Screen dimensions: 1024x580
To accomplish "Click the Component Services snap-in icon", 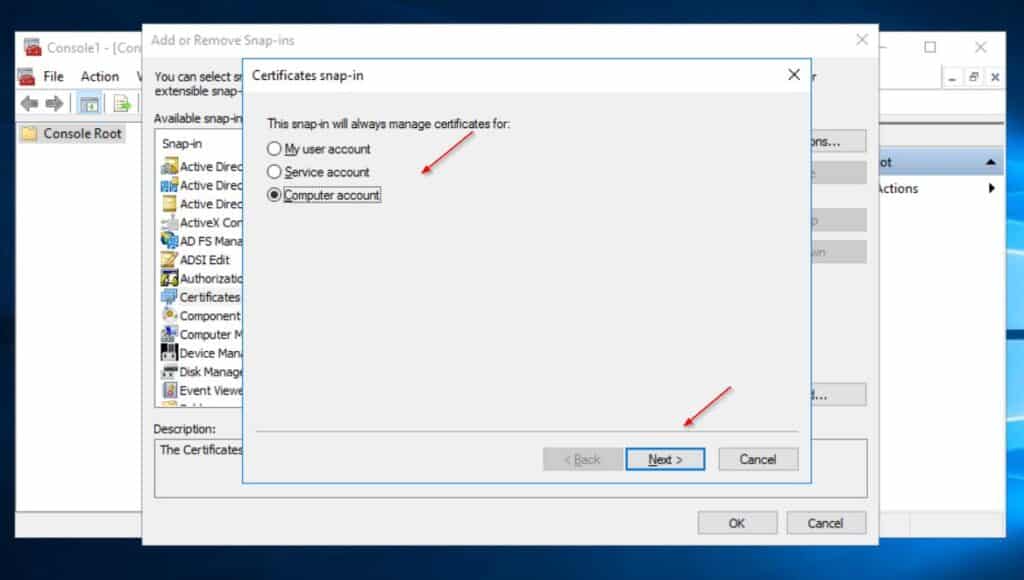I will pos(169,315).
